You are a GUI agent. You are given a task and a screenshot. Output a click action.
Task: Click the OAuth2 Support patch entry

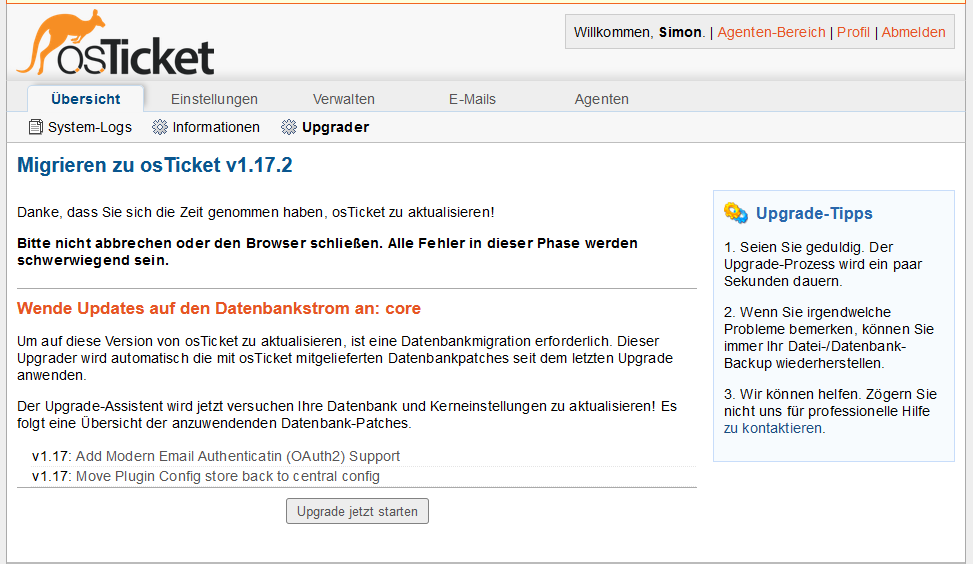pos(238,456)
